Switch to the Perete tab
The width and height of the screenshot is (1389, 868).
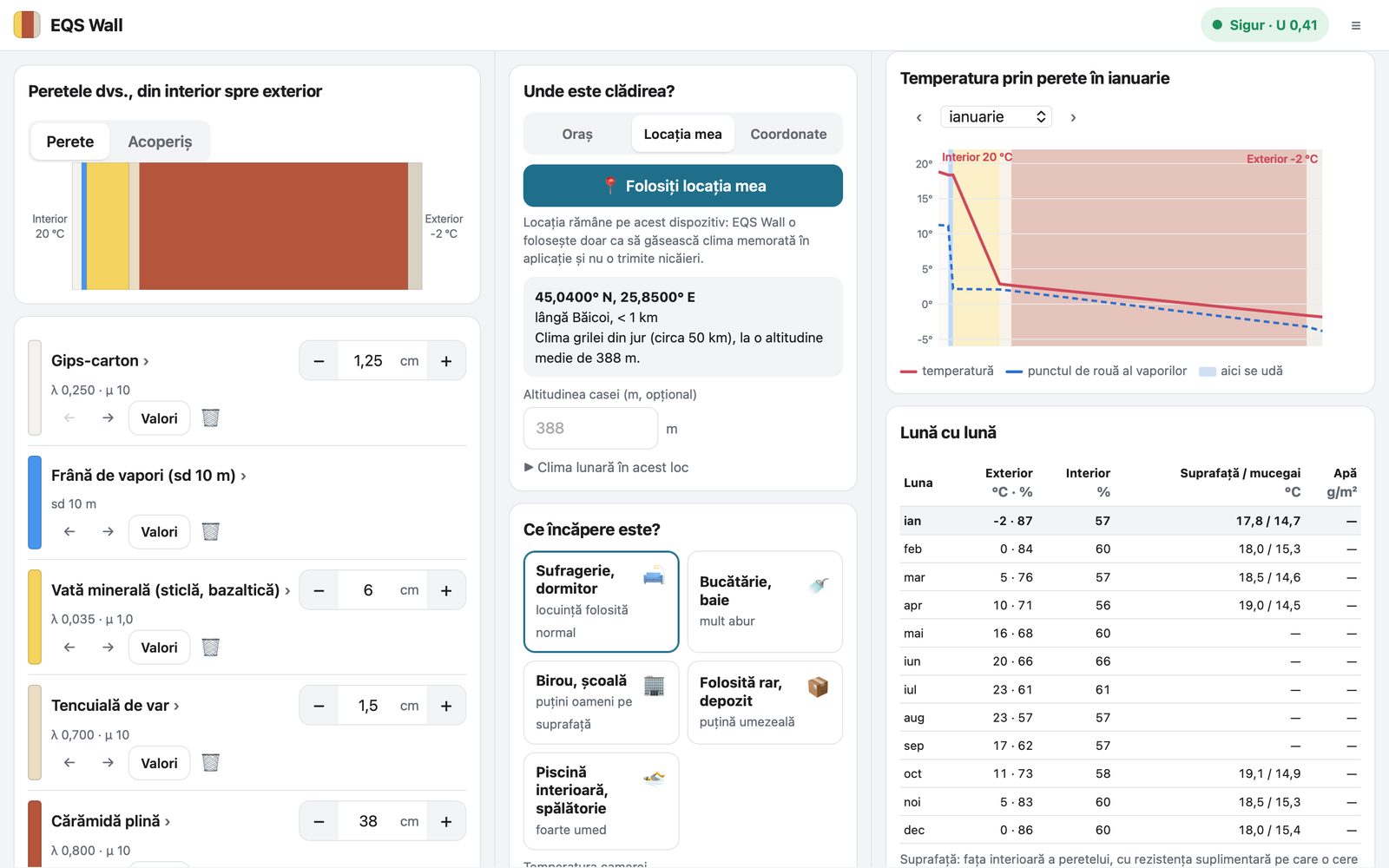pos(70,141)
